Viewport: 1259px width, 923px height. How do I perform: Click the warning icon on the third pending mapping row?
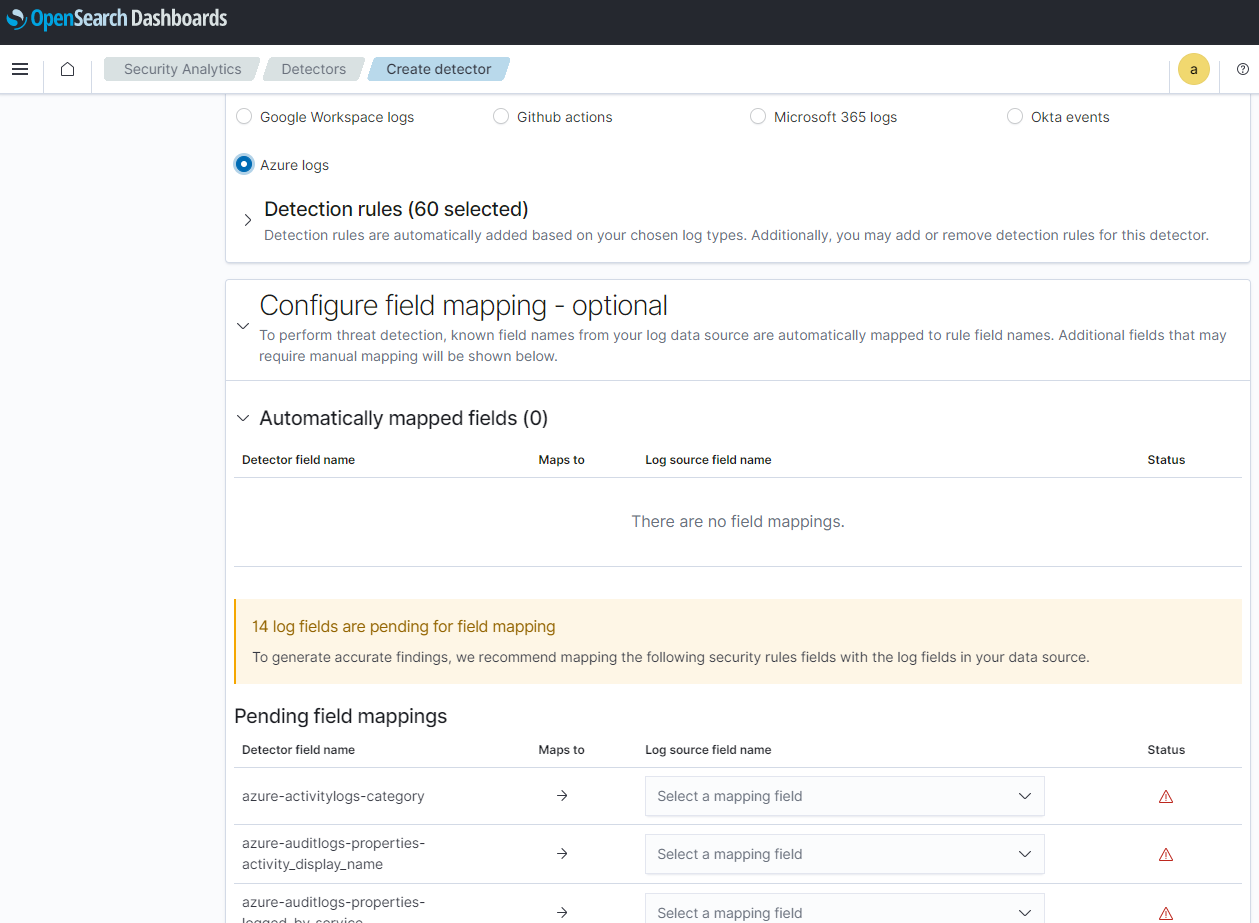tap(1165, 911)
